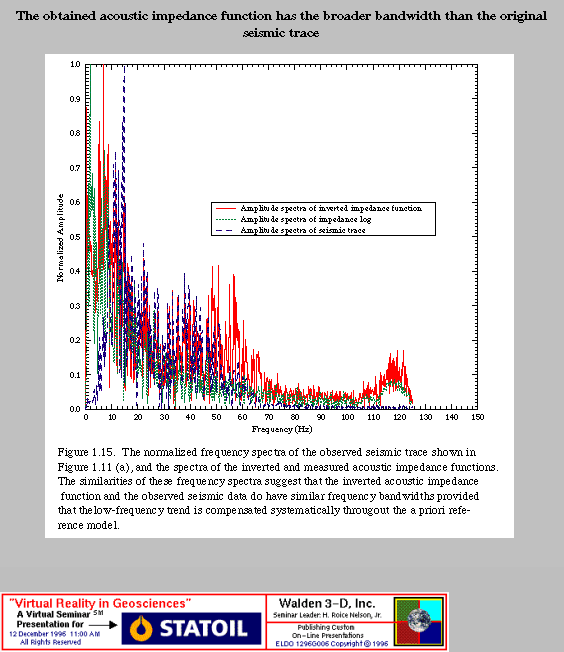Click the ELDO copyright 1996 notice
Screen dimensions: 564x652
[x=331, y=644]
